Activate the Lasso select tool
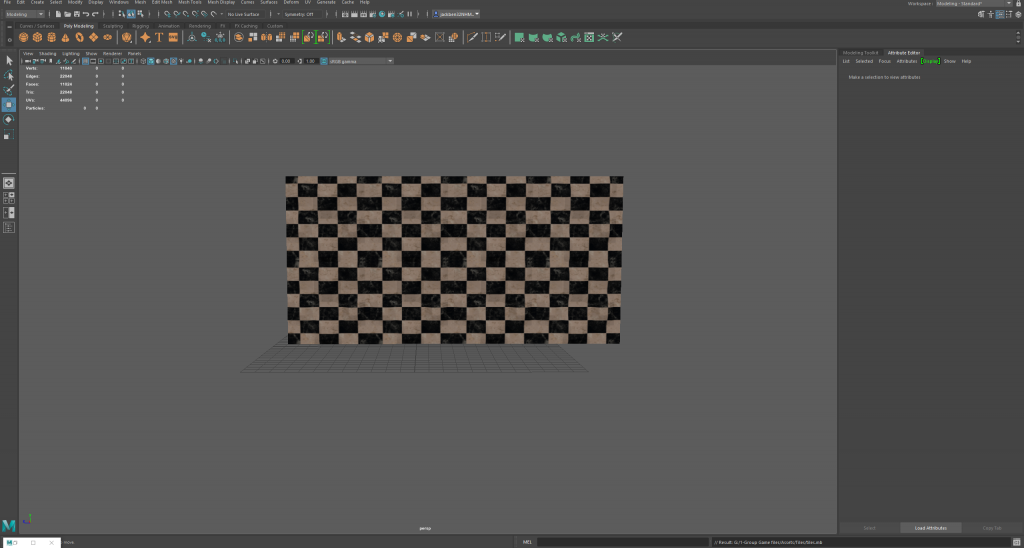 (x=9, y=75)
